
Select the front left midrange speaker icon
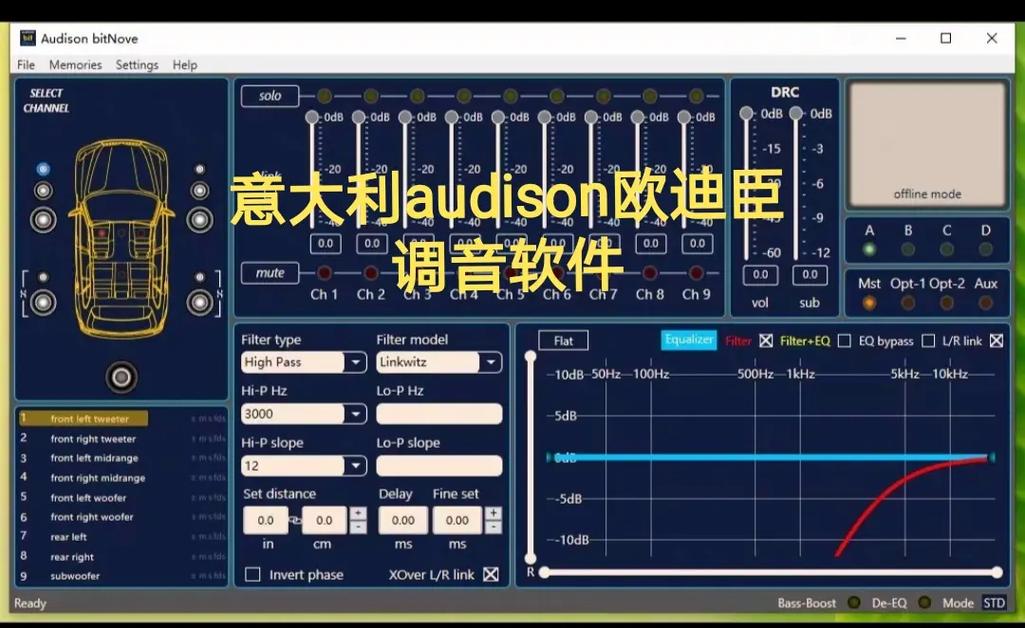tap(43, 191)
